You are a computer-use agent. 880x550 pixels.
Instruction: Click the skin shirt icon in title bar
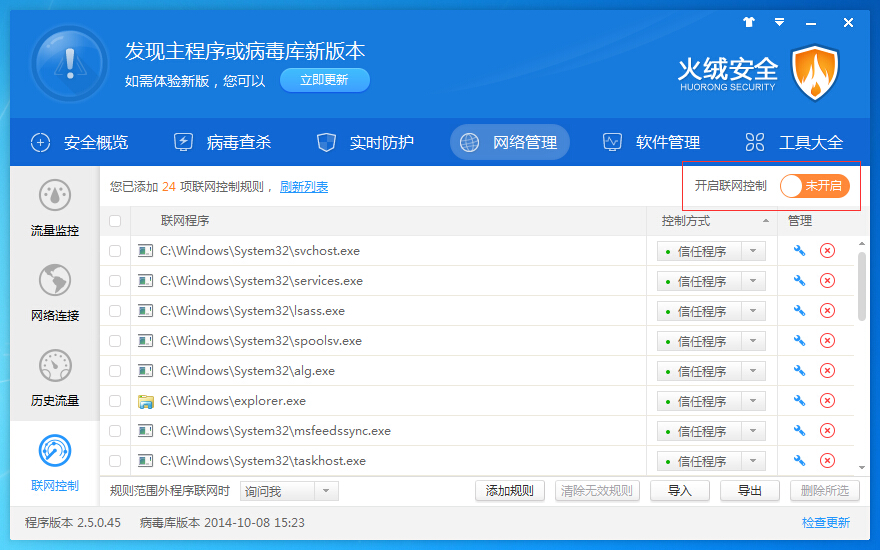pos(749,22)
